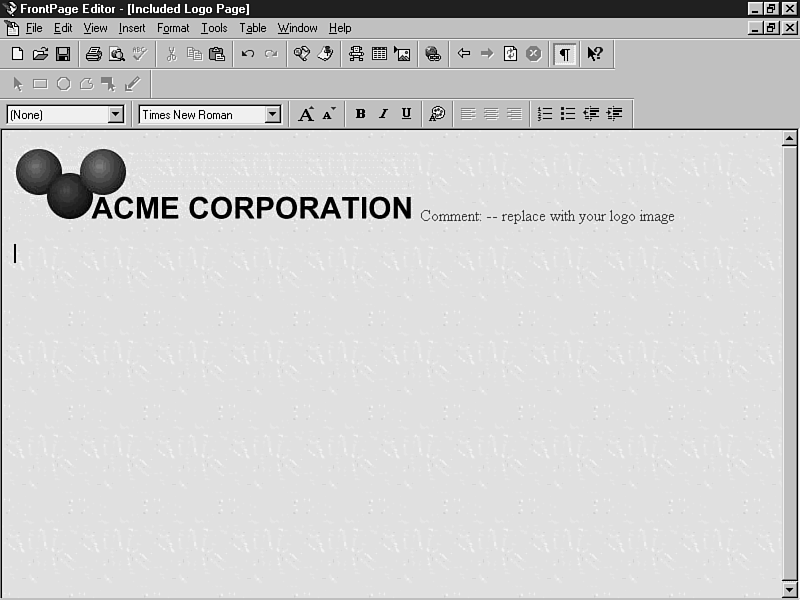
Task: Print the page using printer icon
Action: [x=93, y=54]
